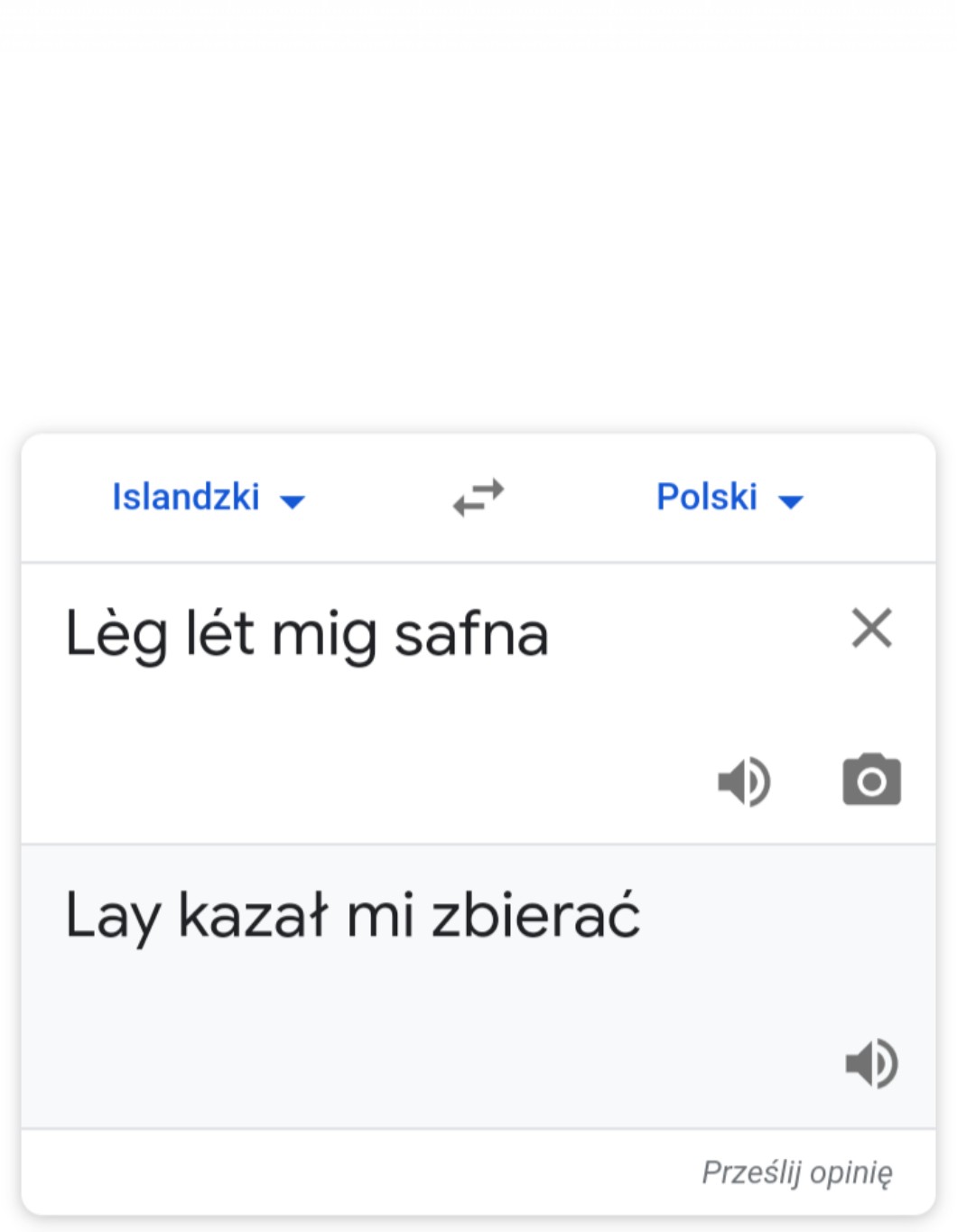Click the translated word zbierać
Image resolution: width=957 pixels, height=1232 pixels.
[535, 915]
